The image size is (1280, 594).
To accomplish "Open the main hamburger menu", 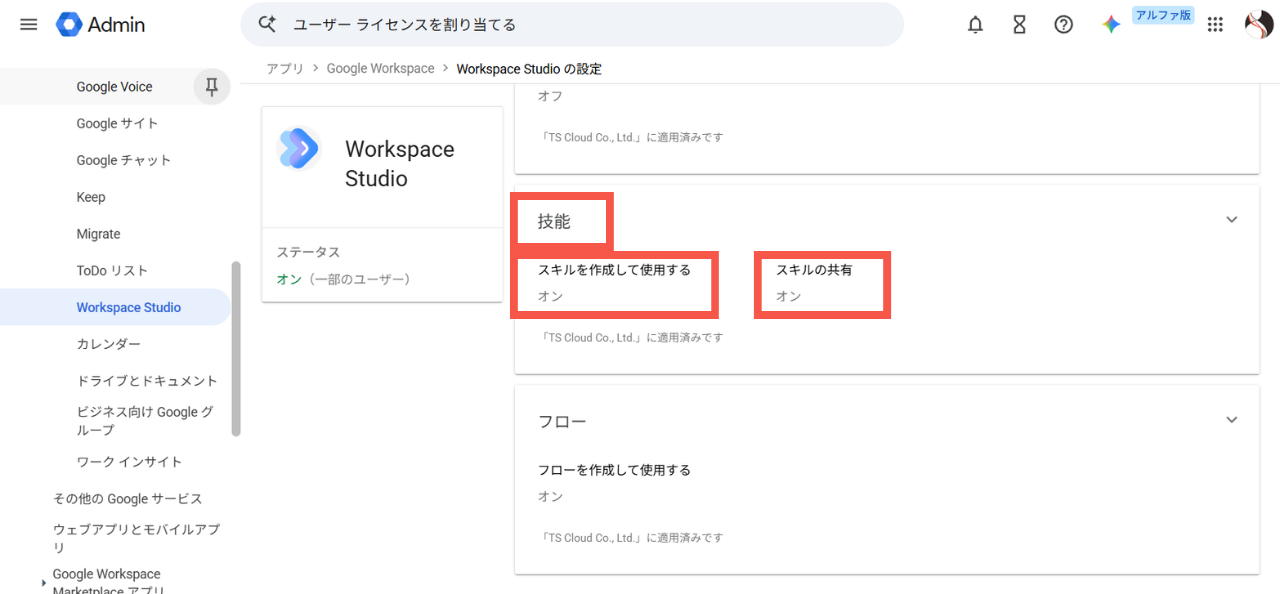I will tap(28, 24).
